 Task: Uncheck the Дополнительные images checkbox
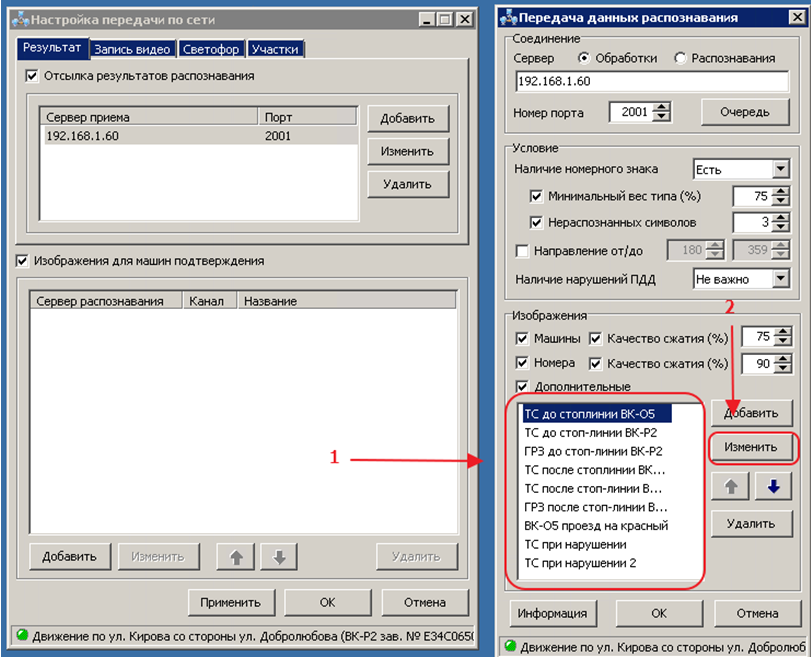click(522, 387)
